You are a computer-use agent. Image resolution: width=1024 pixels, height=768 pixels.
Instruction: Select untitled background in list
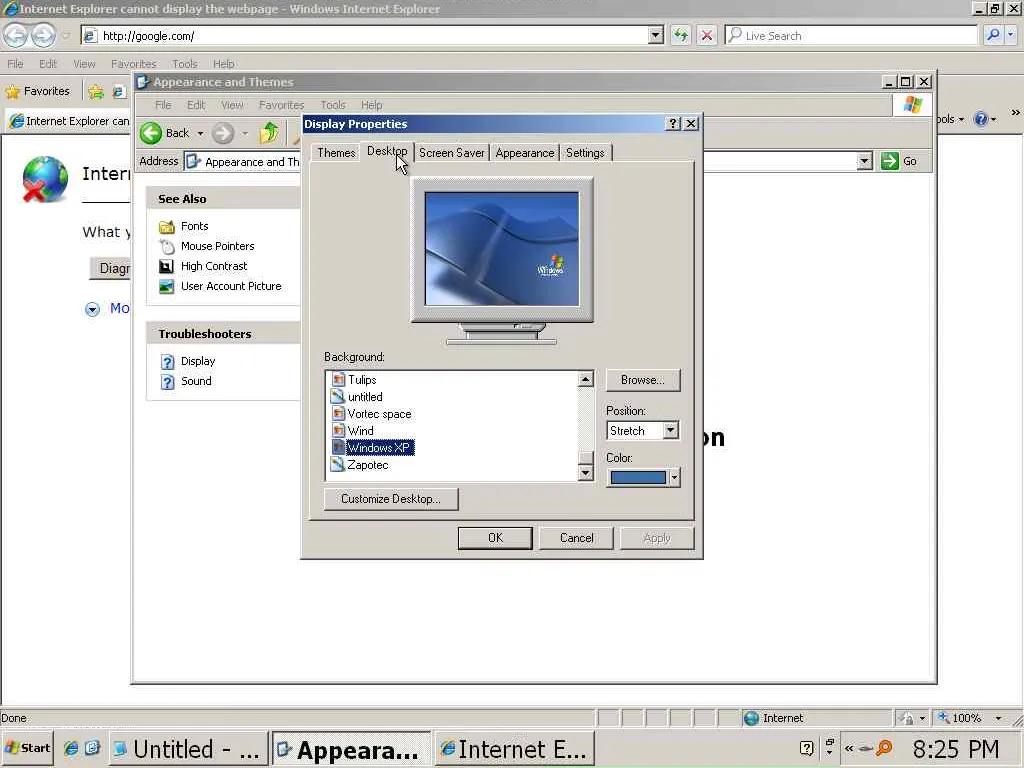(x=365, y=397)
